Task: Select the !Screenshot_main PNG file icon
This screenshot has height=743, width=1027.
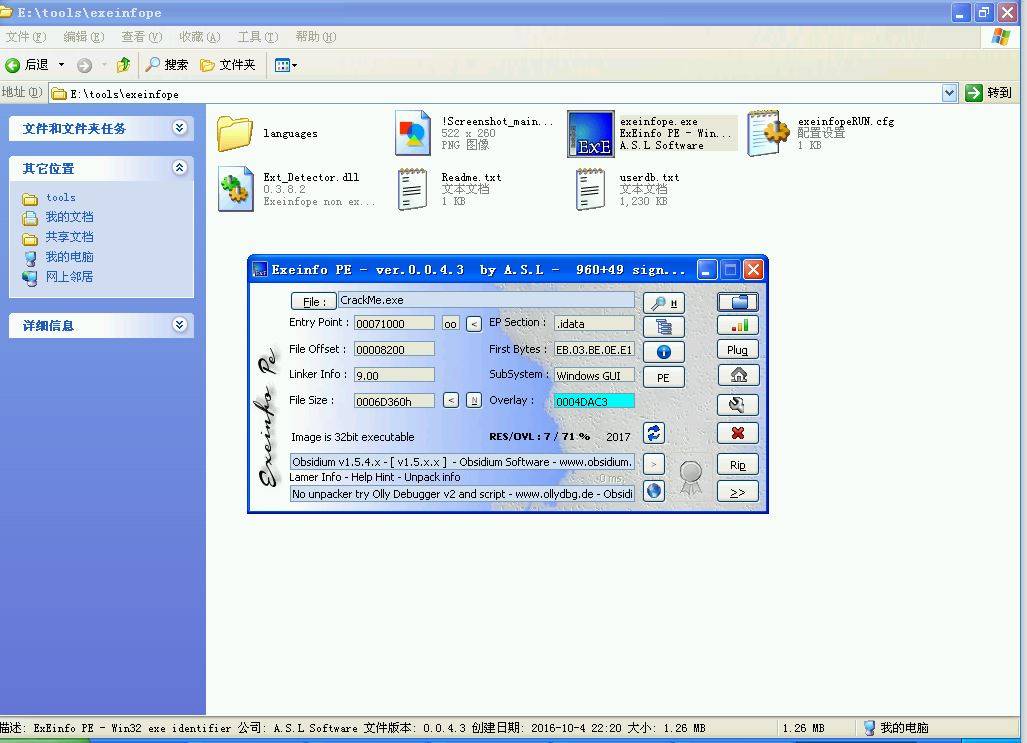Action: coord(413,133)
